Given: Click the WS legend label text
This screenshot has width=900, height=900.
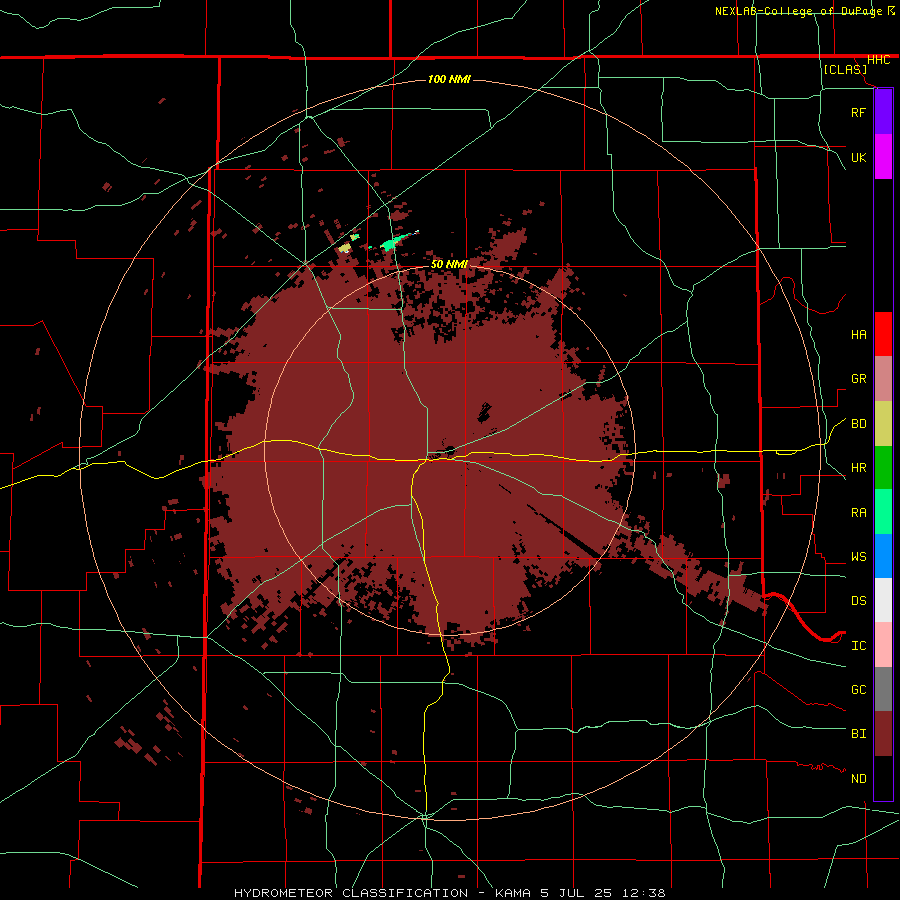Looking at the screenshot, I should [858, 557].
